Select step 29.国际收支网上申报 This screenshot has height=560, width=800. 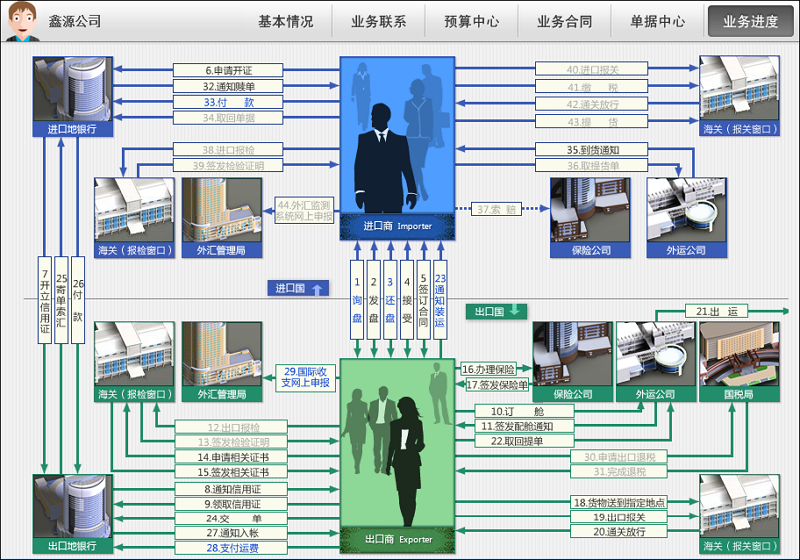click(305, 376)
